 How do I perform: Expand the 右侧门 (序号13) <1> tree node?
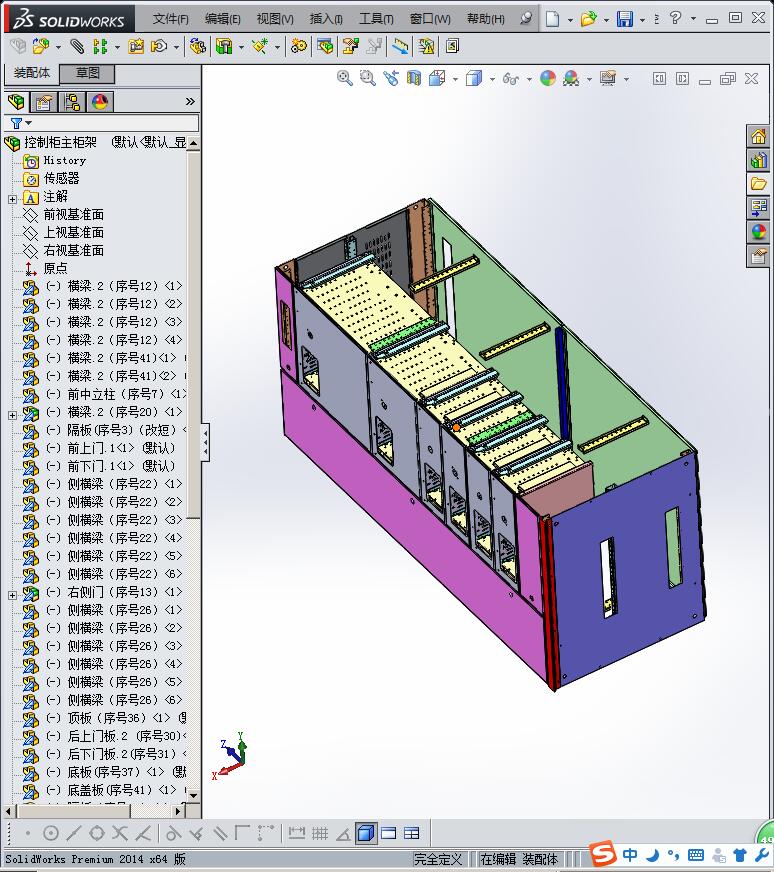(x=12, y=595)
